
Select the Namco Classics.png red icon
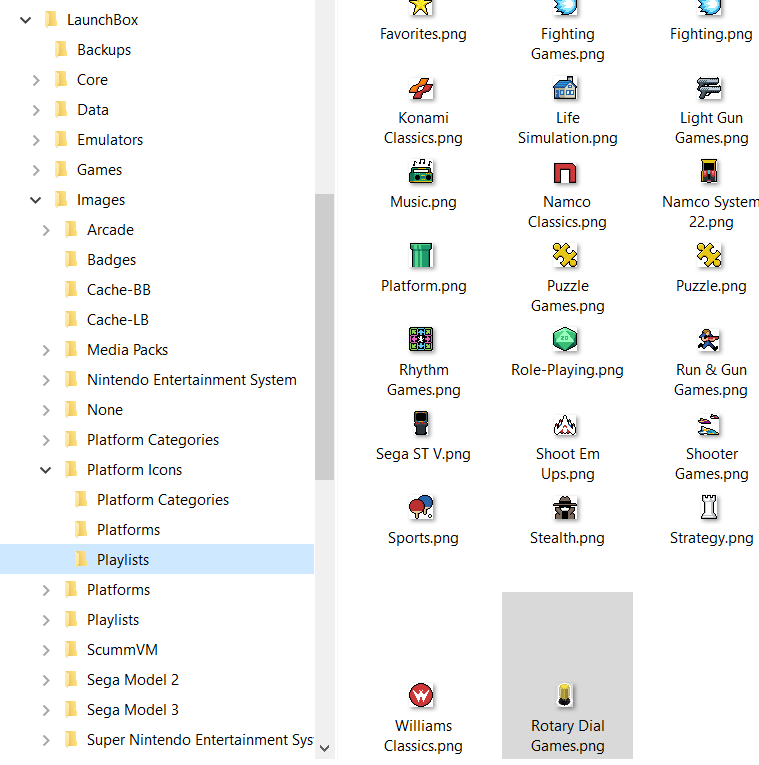[565, 173]
